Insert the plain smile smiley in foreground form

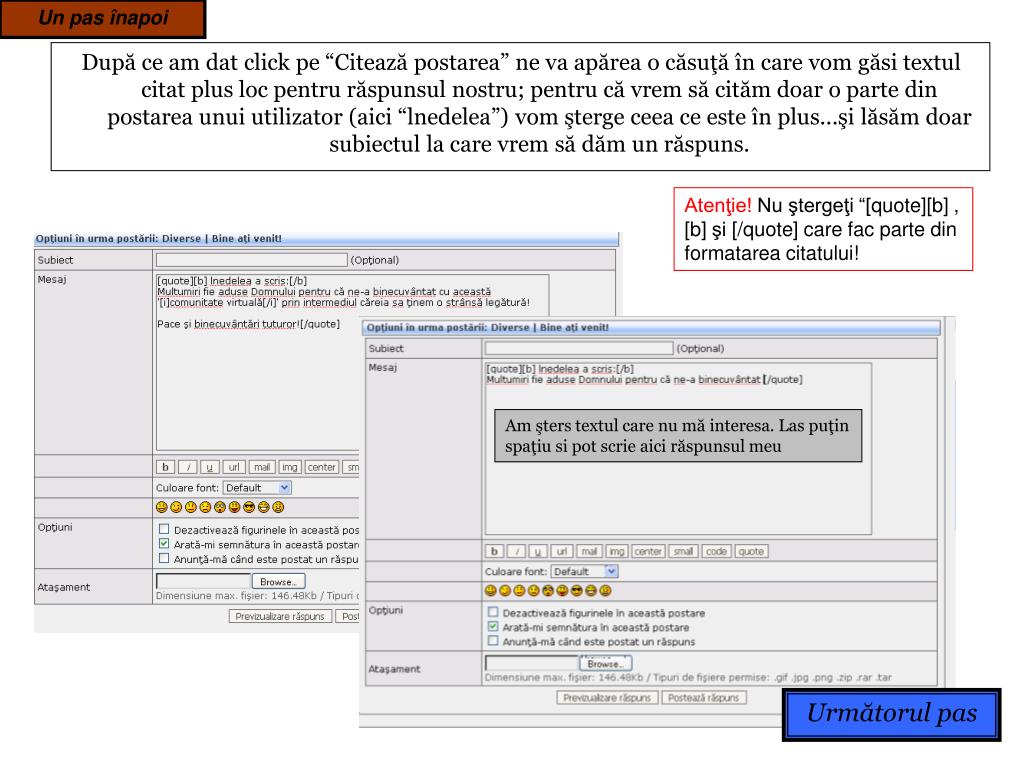519,590
